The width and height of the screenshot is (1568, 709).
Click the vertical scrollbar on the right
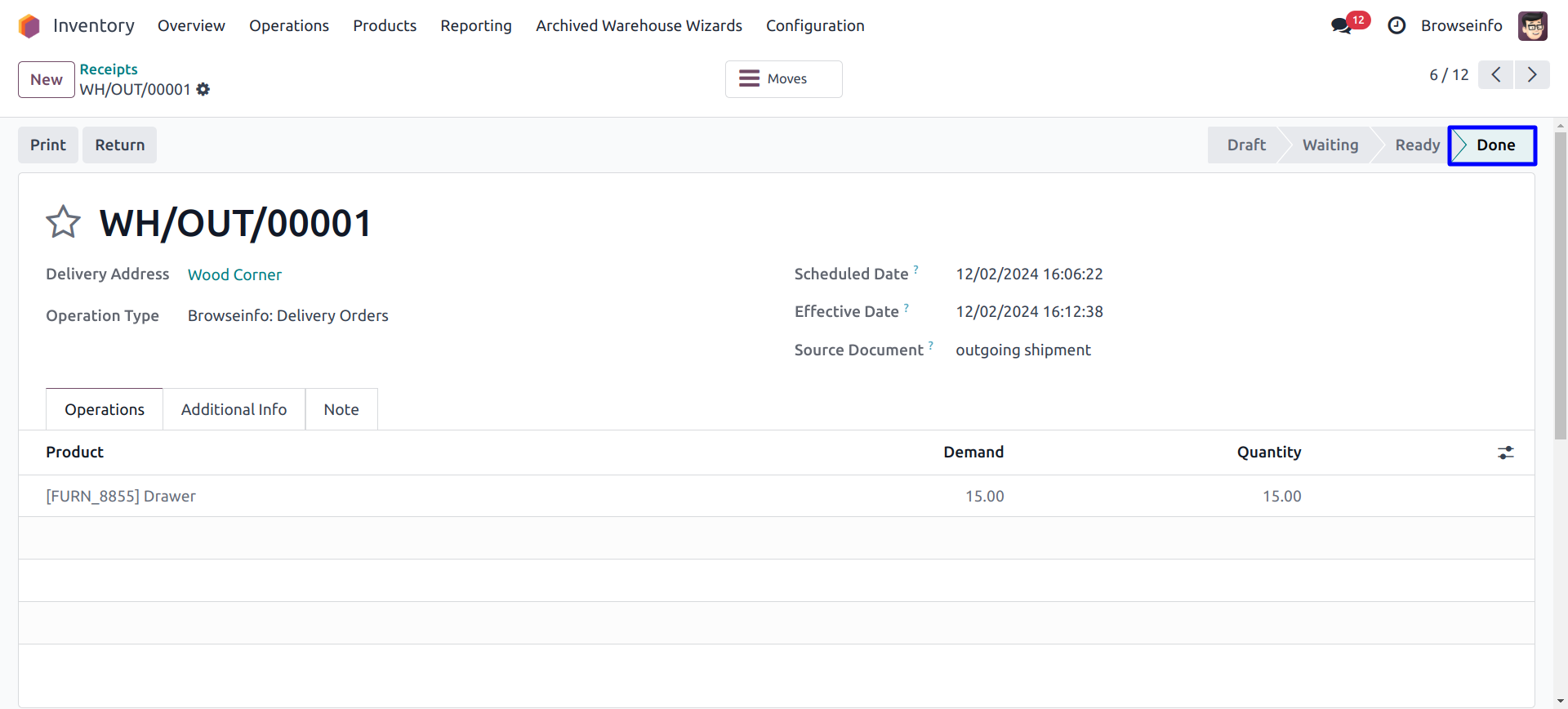coord(1560,286)
